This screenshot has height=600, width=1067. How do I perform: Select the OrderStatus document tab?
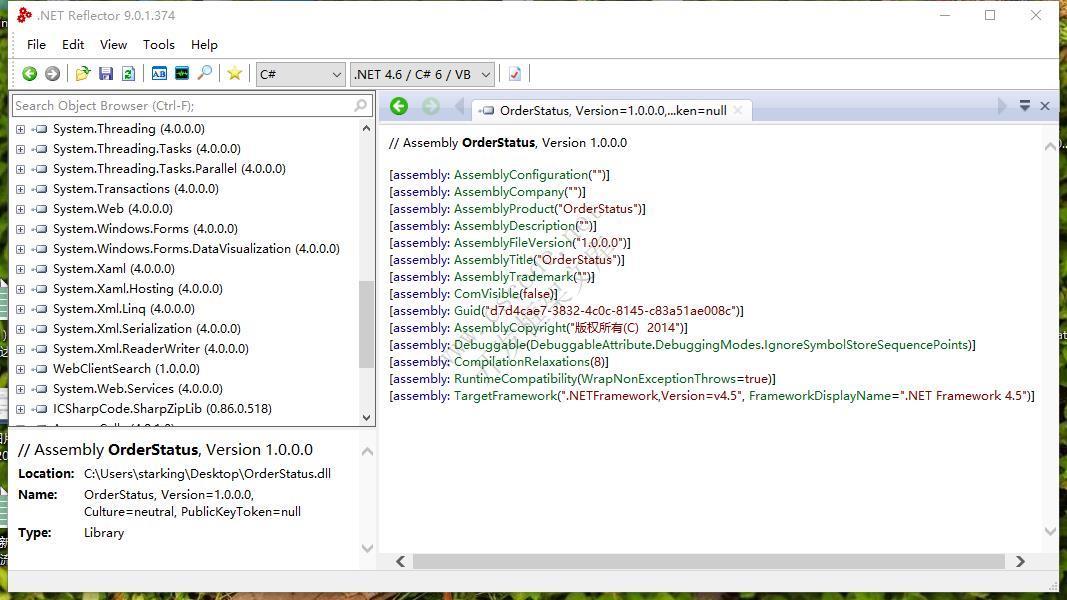pyautogui.click(x=610, y=111)
